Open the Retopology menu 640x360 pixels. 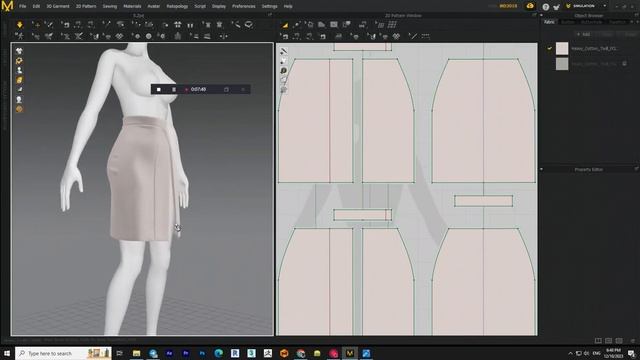(x=177, y=6)
